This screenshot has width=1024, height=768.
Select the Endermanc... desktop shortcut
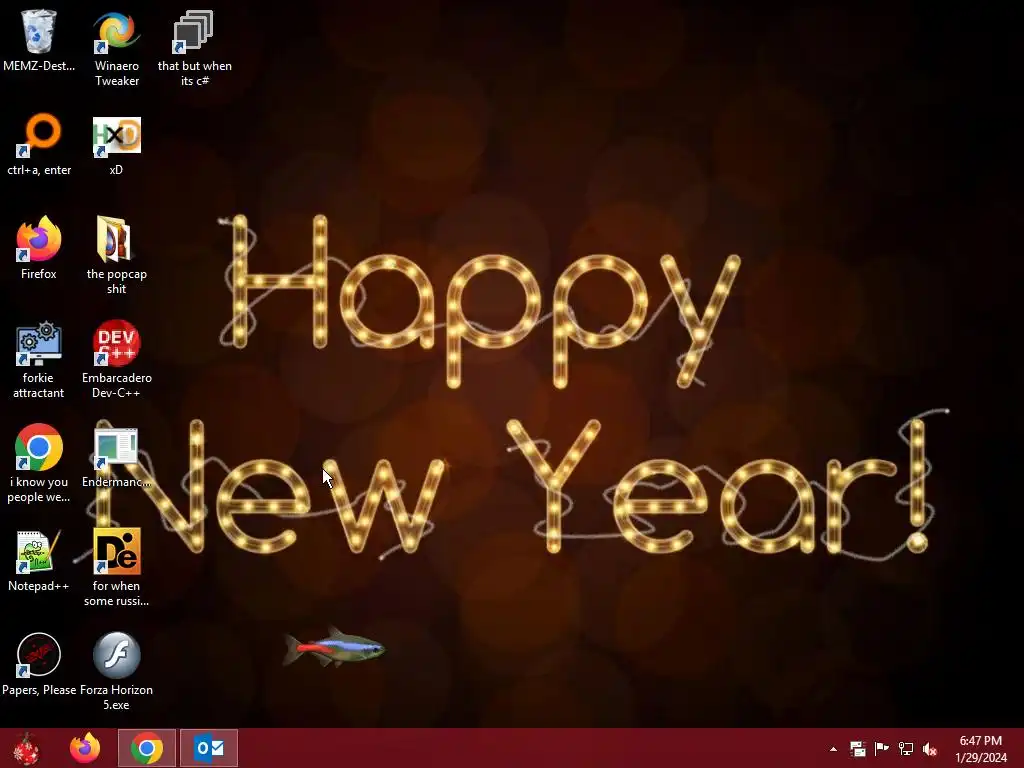coord(116,448)
